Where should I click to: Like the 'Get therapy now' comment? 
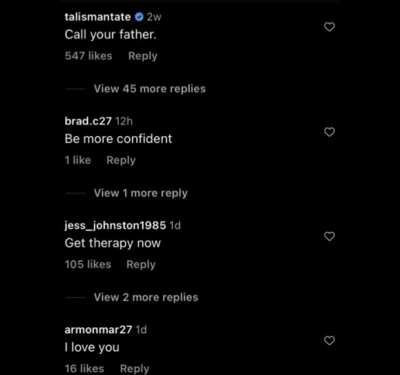point(329,236)
